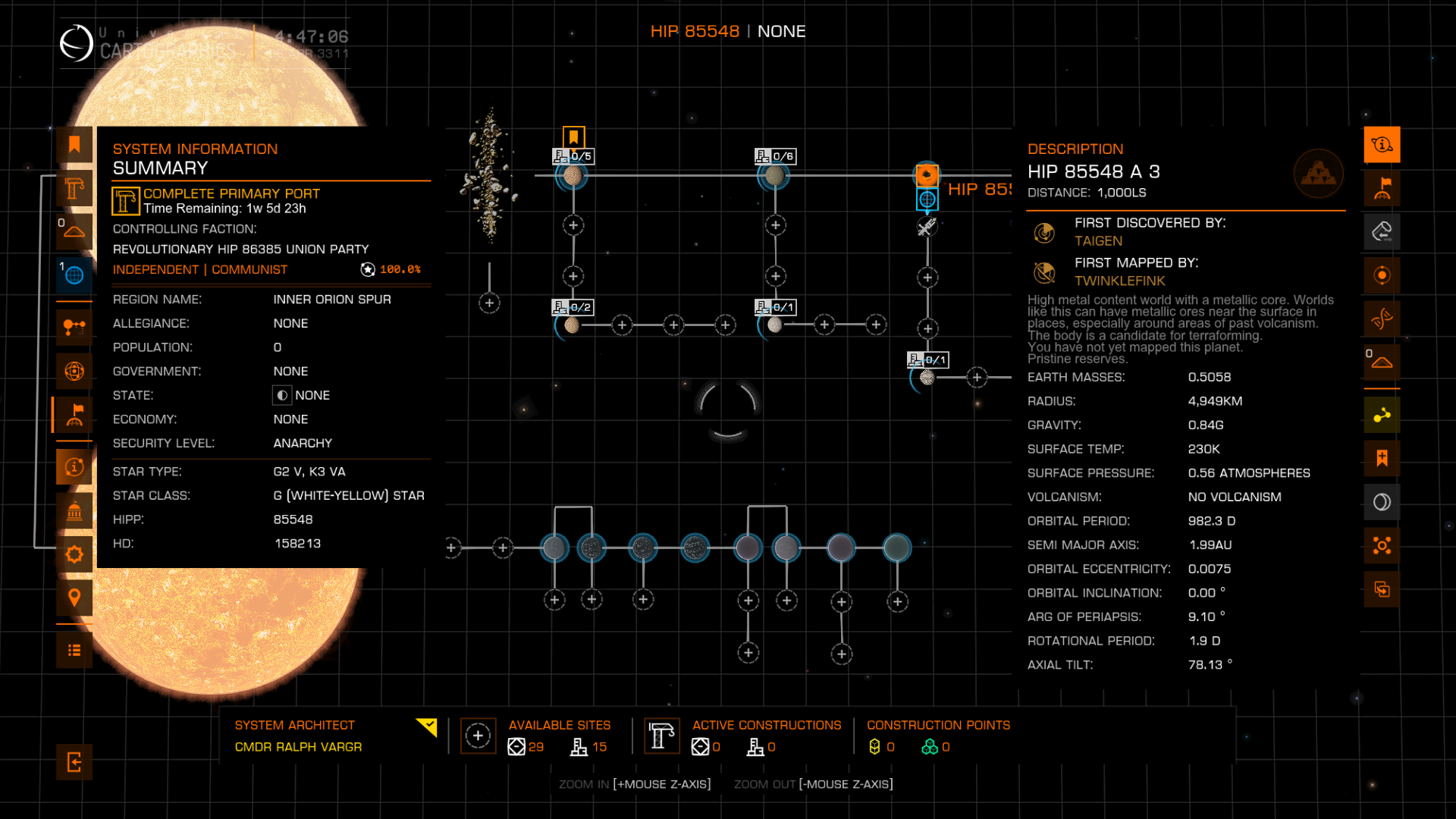
Task: Open the construction crane tab in left sidebar
Action: (74, 188)
